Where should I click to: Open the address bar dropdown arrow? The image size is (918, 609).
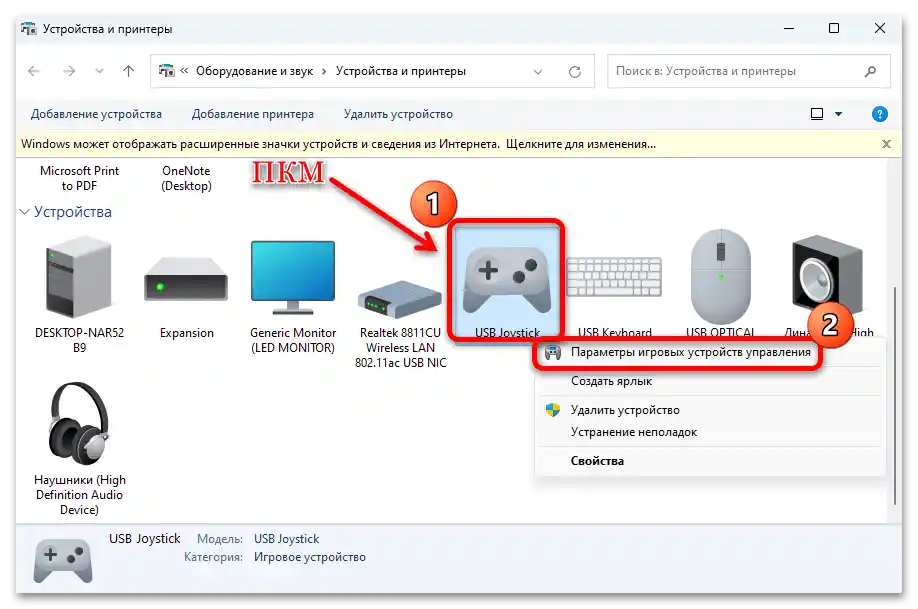pos(538,71)
